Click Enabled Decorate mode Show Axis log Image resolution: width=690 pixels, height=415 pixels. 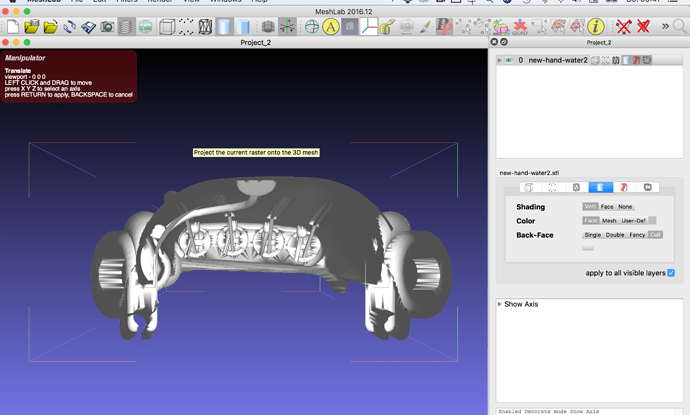point(548,411)
